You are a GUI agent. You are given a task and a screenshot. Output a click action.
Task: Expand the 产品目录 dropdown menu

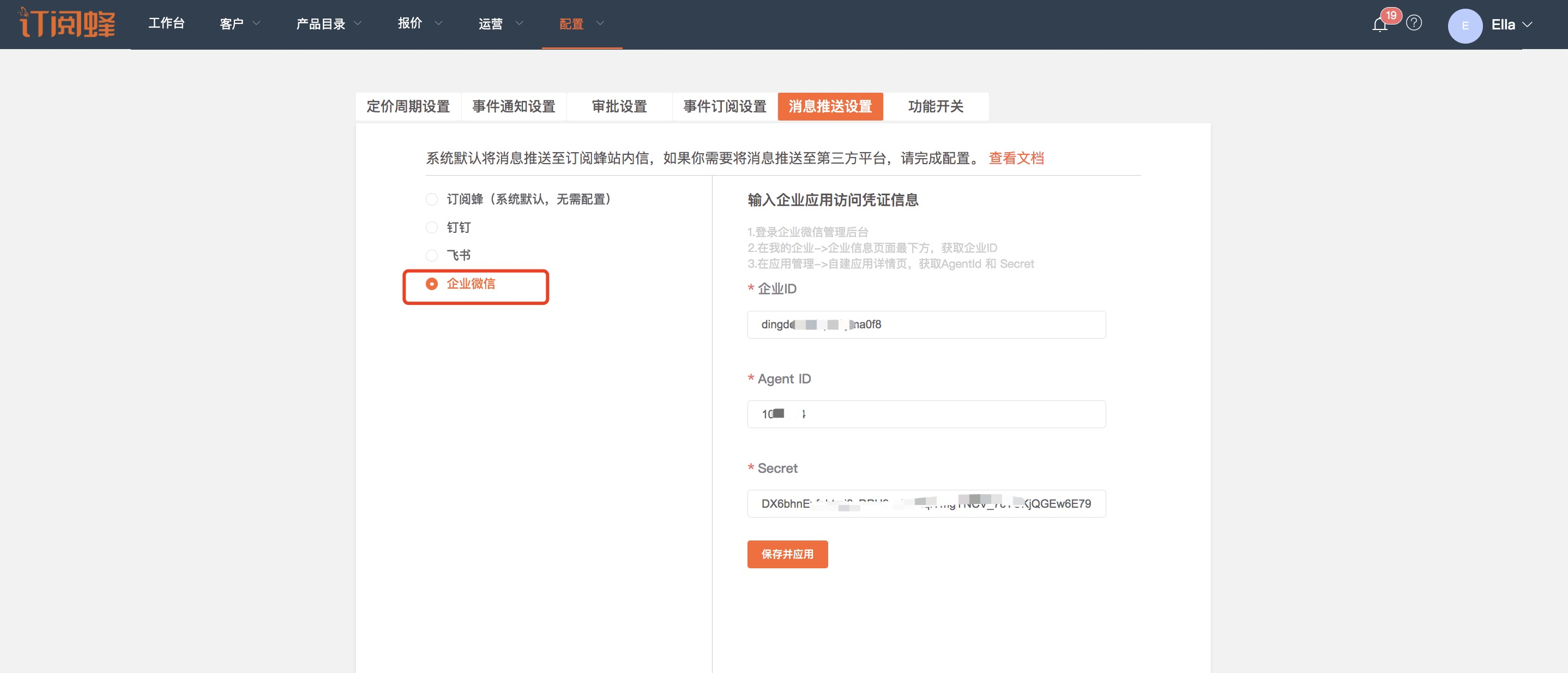pos(329,24)
